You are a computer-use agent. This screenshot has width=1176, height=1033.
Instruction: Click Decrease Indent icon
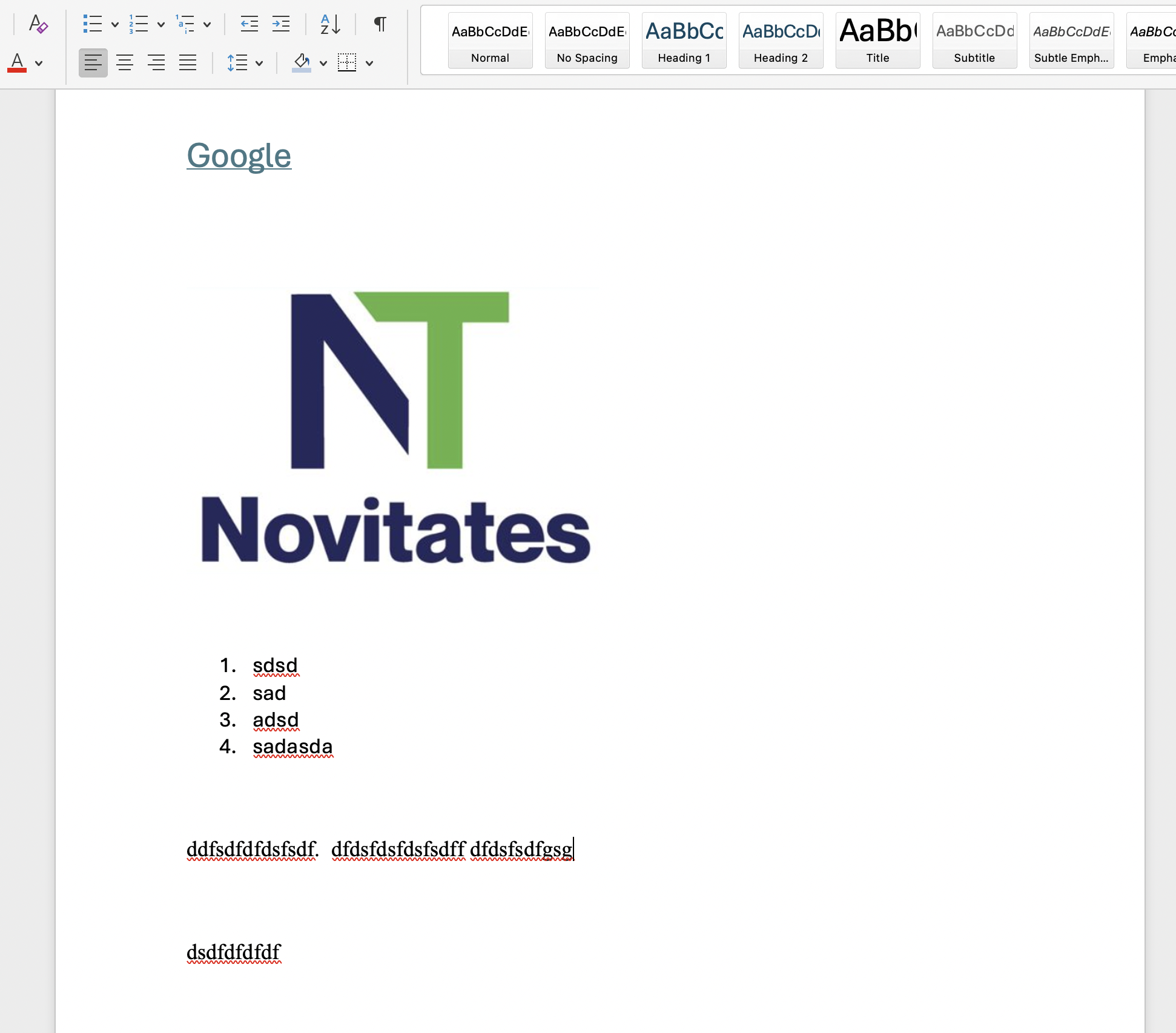249,24
